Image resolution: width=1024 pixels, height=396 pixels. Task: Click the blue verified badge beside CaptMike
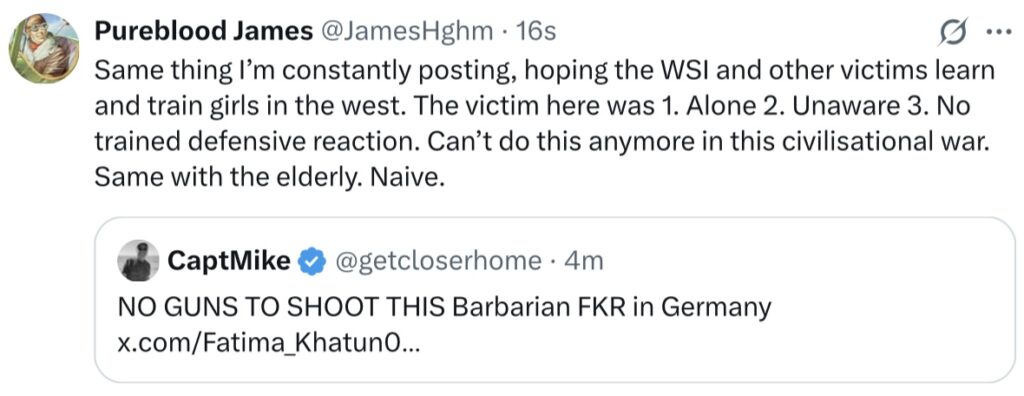pyautogui.click(x=310, y=261)
